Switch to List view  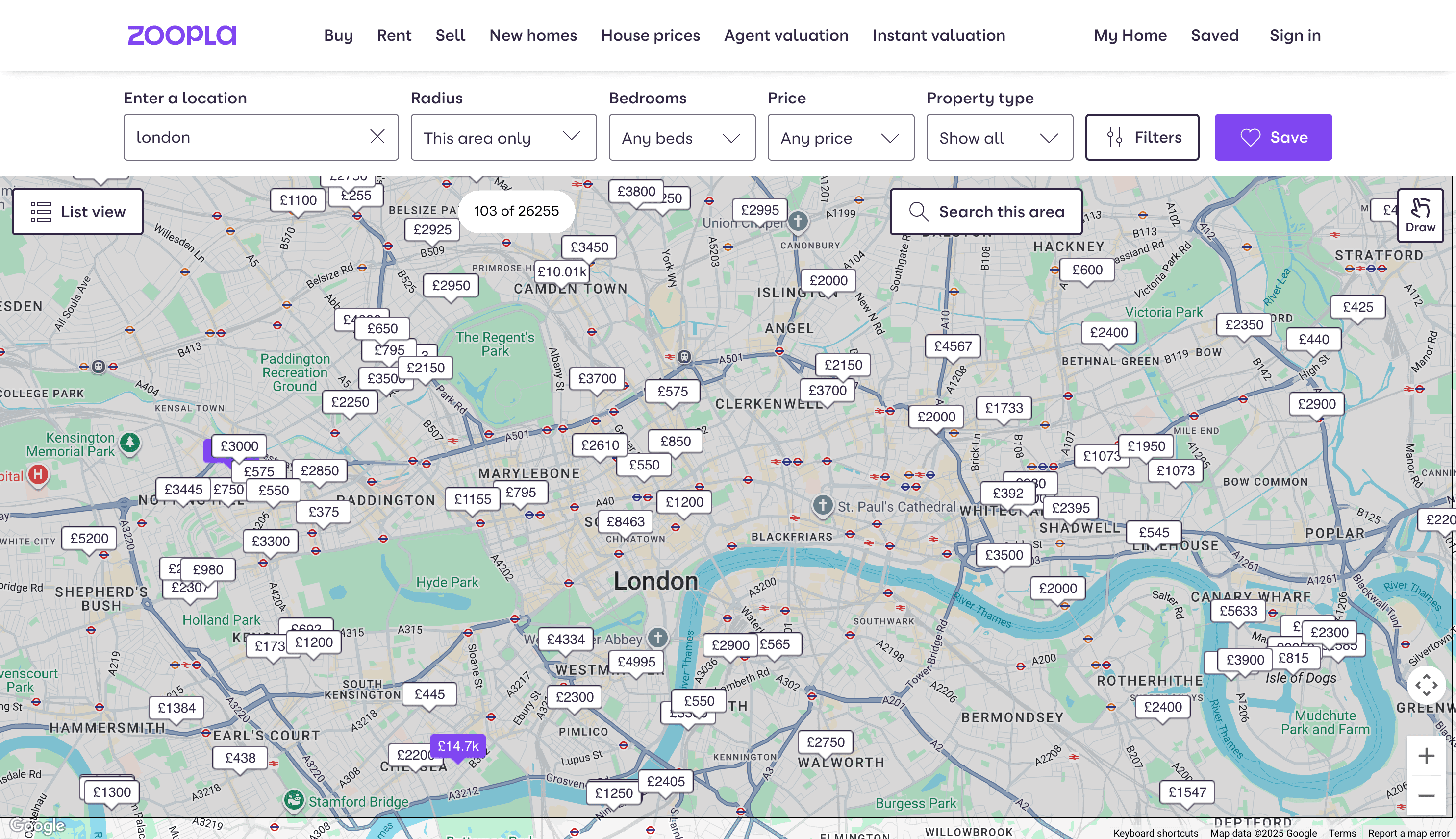point(78,212)
